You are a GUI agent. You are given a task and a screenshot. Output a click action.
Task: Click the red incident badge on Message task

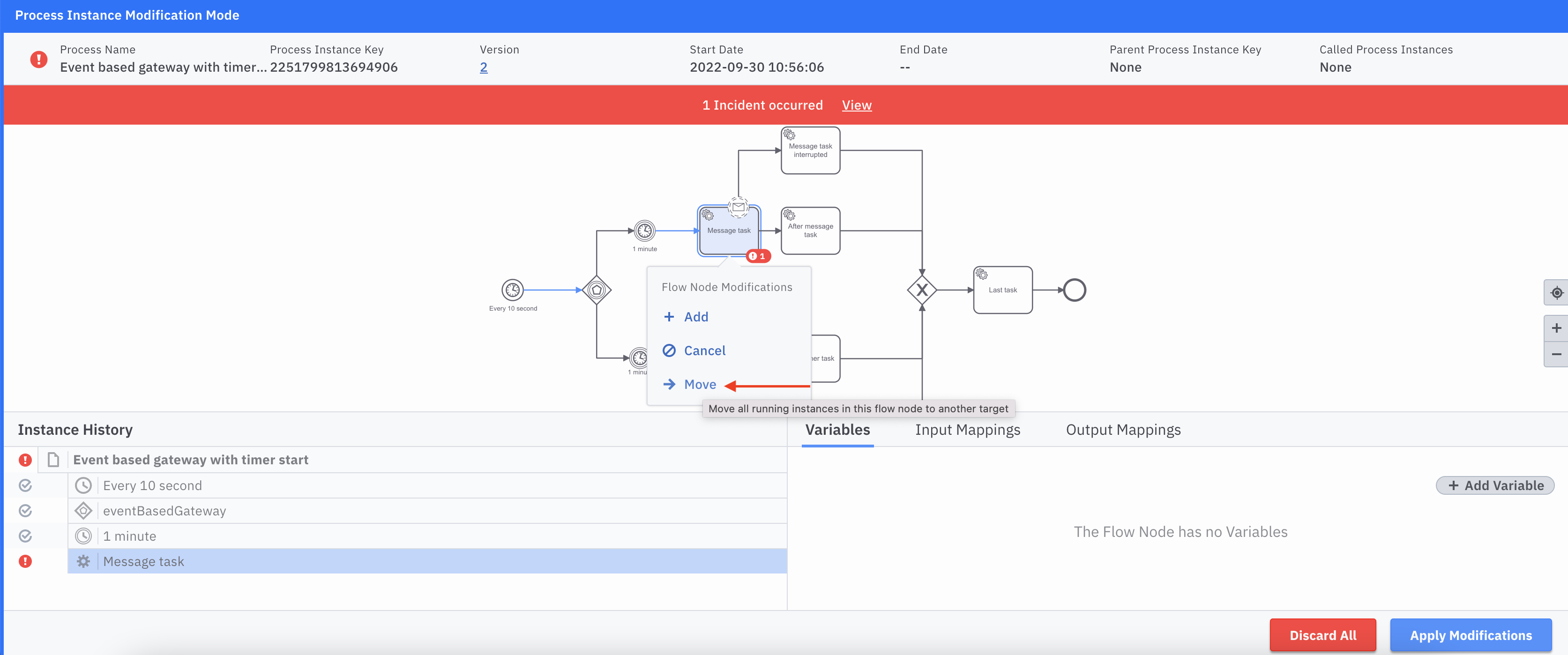point(758,256)
